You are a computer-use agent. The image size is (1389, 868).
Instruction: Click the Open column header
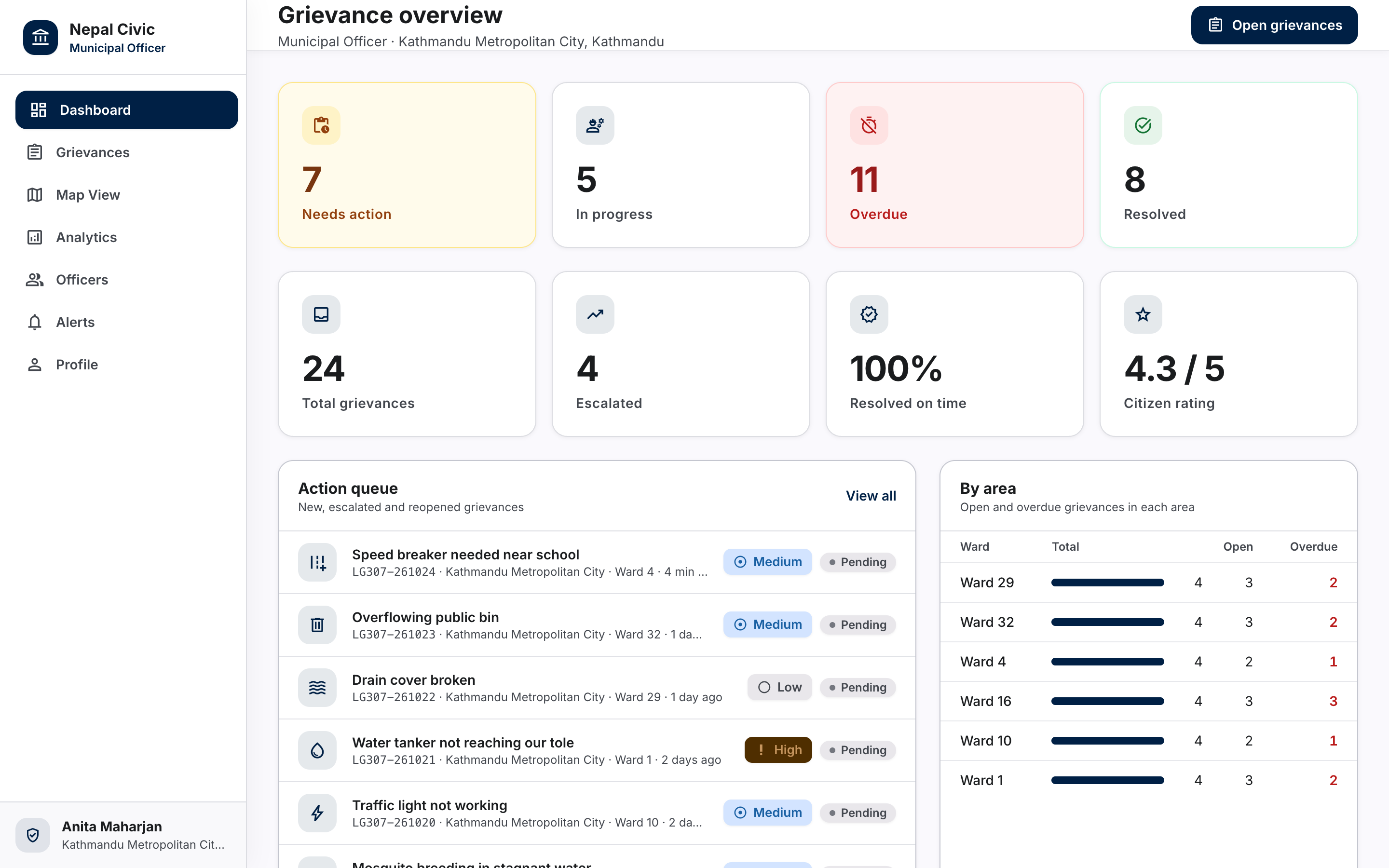point(1238,546)
